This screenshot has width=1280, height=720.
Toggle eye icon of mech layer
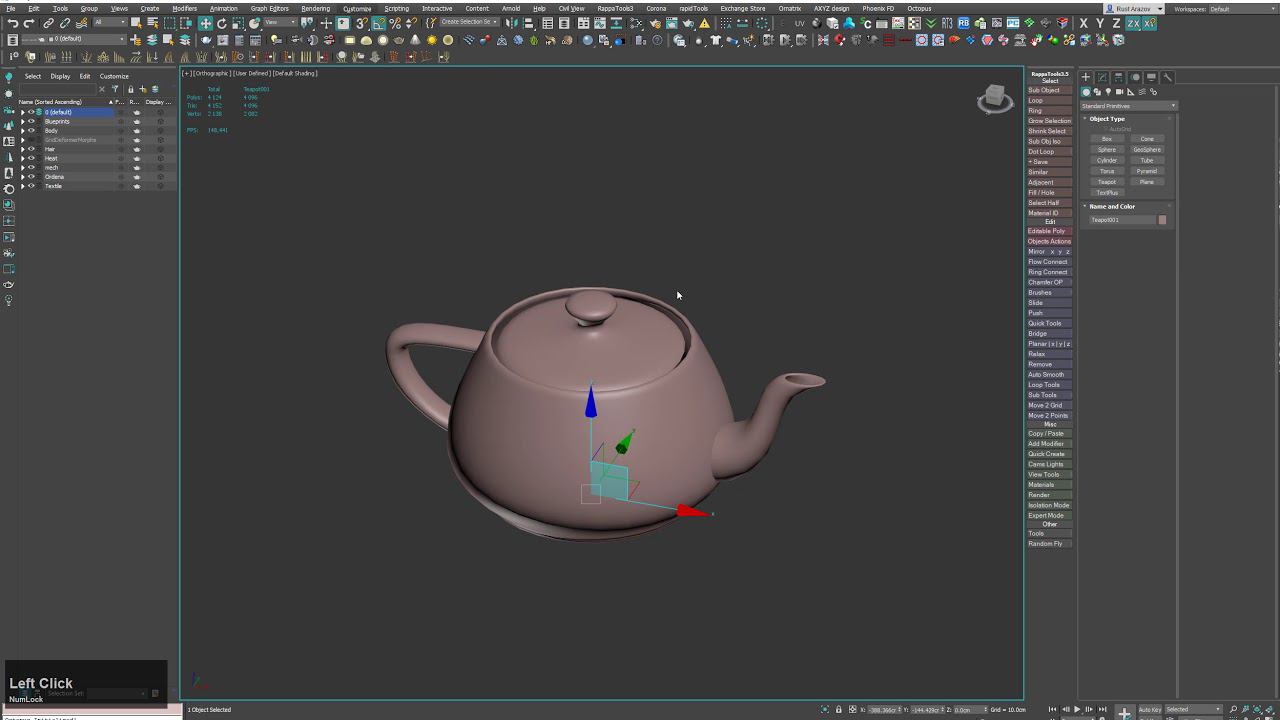pos(31,167)
